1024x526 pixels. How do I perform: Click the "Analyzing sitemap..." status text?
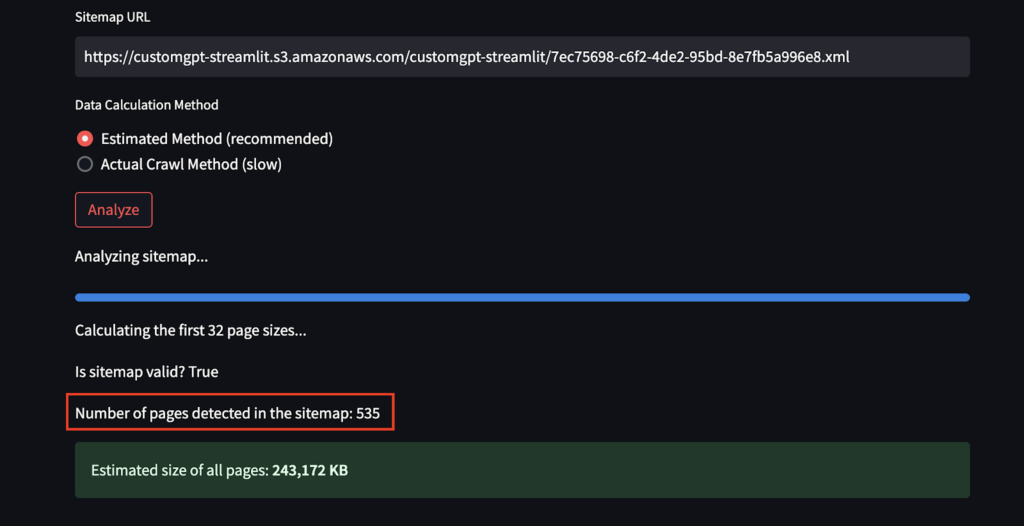pyautogui.click(x=141, y=257)
